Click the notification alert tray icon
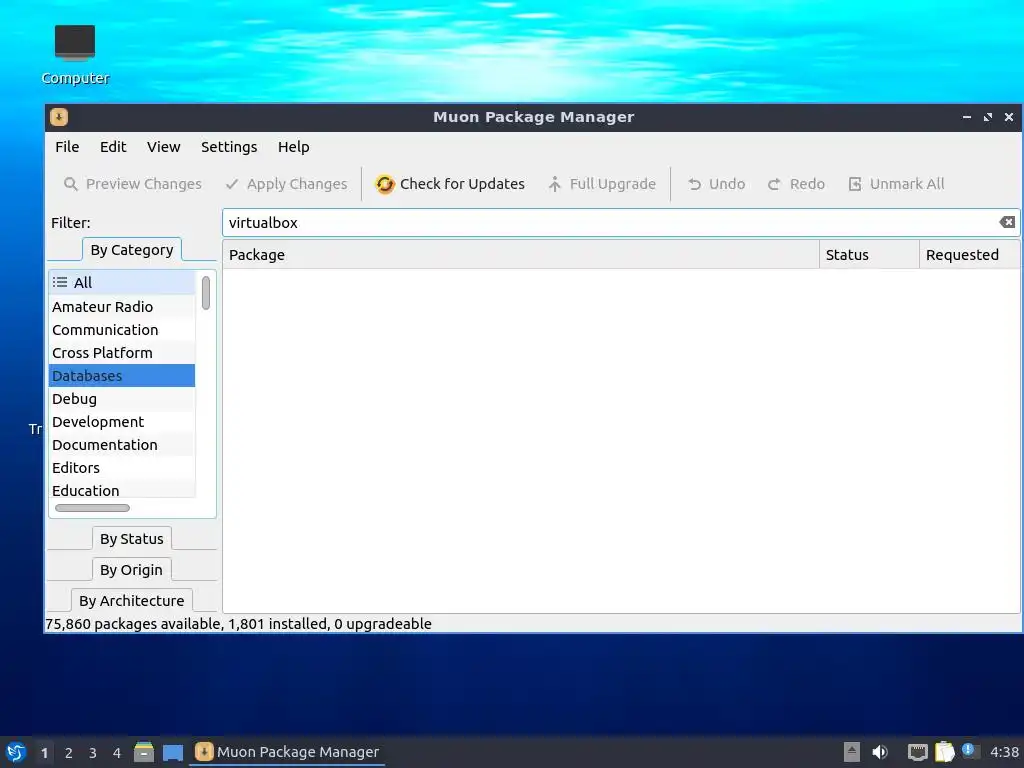The height and width of the screenshot is (768, 1024). tap(970, 751)
